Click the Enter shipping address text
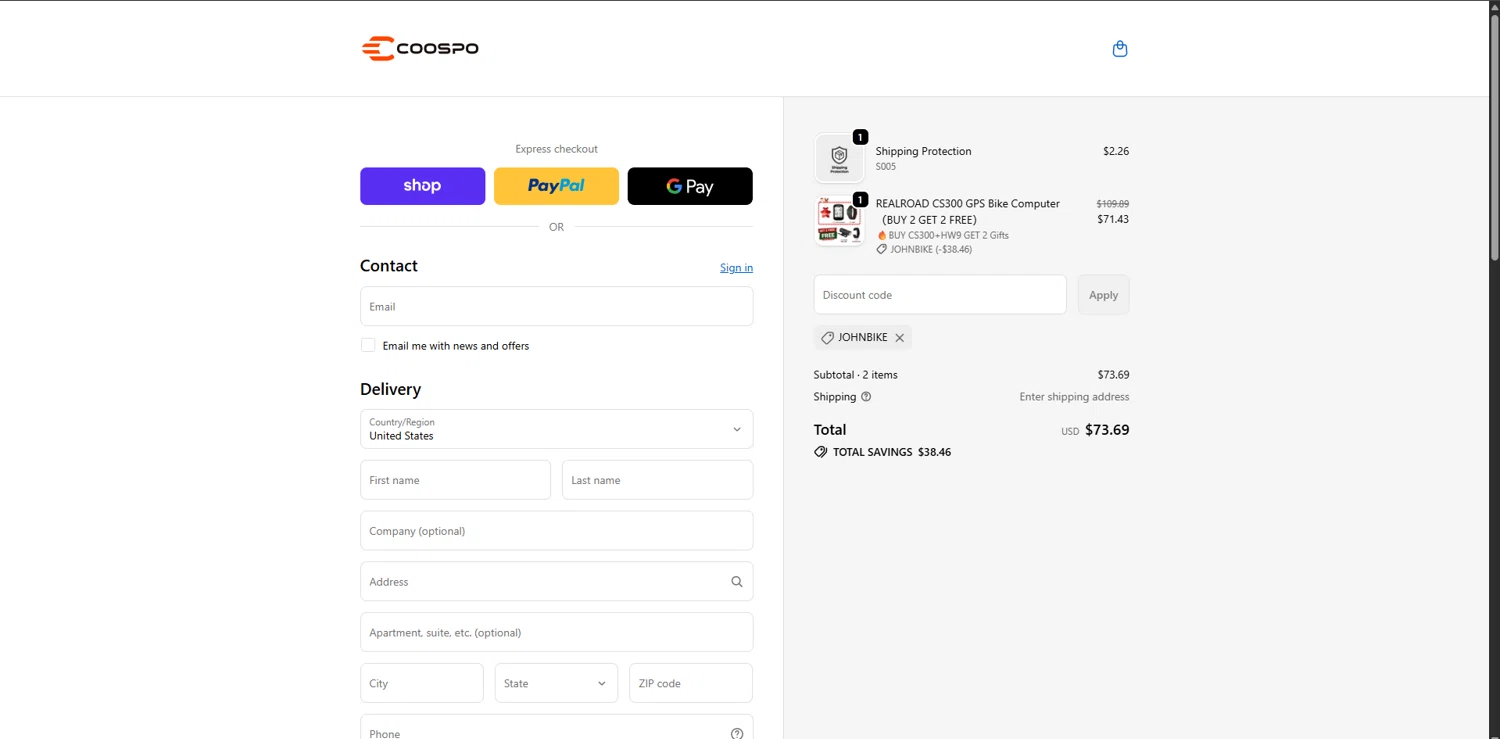Image resolution: width=1500 pixels, height=739 pixels. 1074,397
